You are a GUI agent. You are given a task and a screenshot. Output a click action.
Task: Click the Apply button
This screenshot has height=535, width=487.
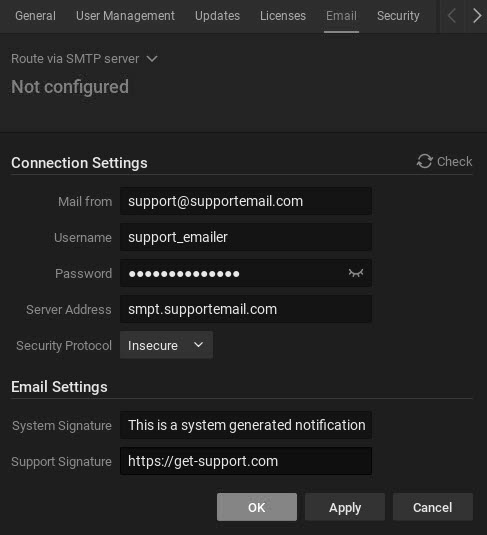(x=345, y=507)
